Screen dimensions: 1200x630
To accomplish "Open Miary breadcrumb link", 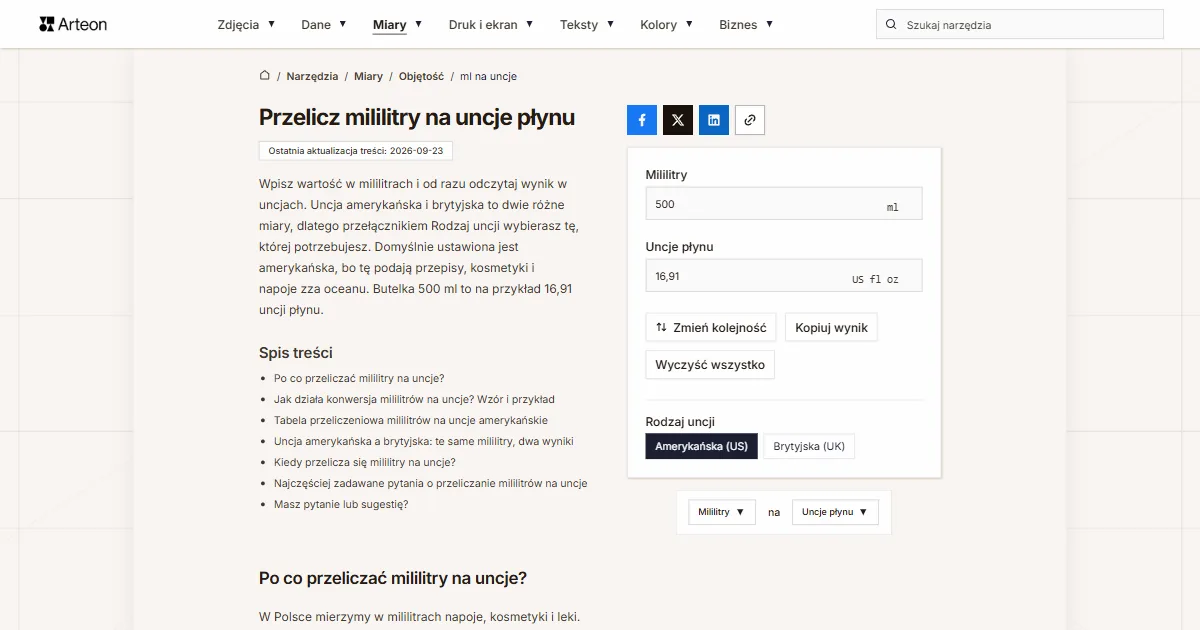I will click(368, 76).
